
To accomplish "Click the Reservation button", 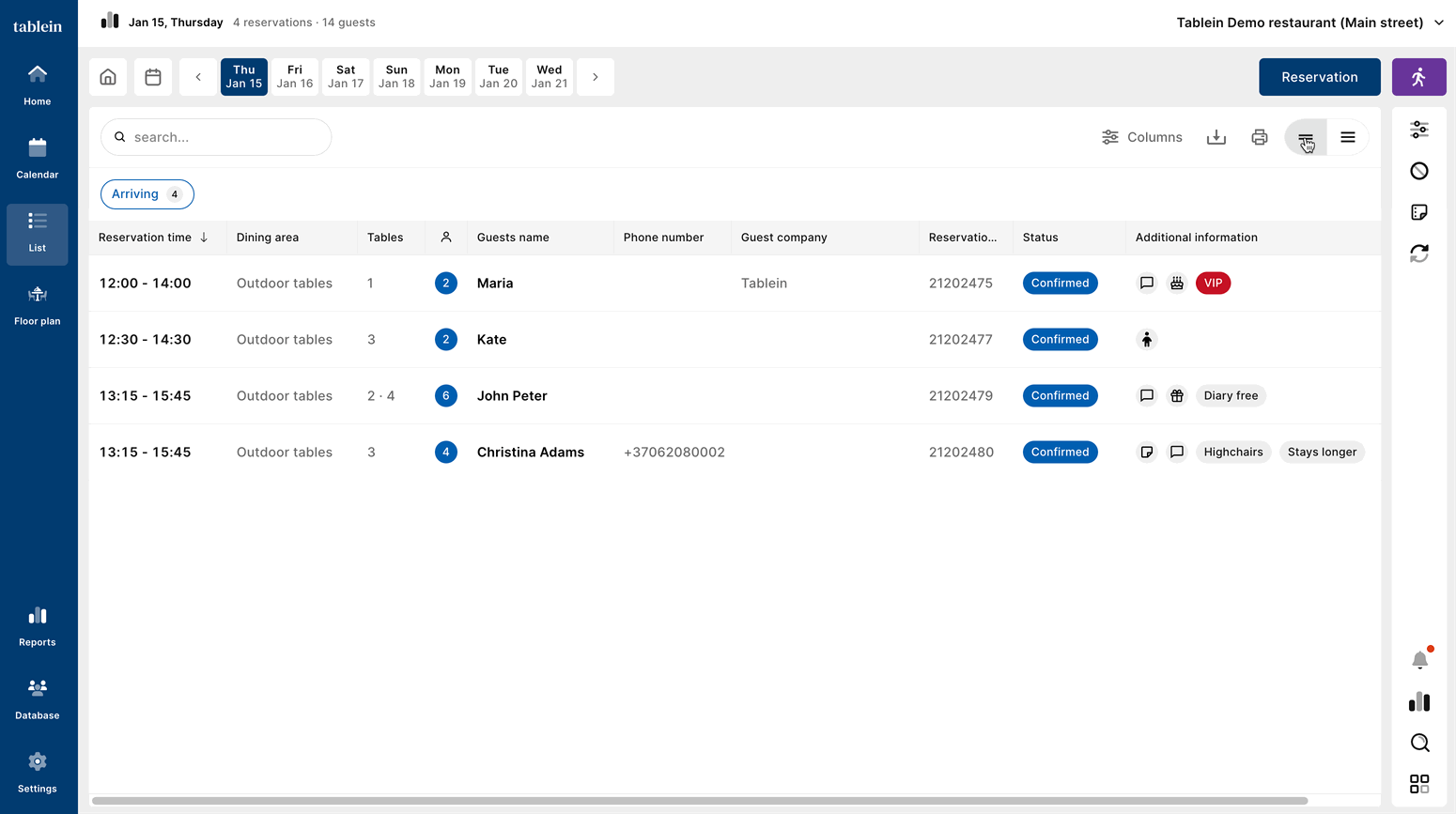I will (x=1319, y=77).
